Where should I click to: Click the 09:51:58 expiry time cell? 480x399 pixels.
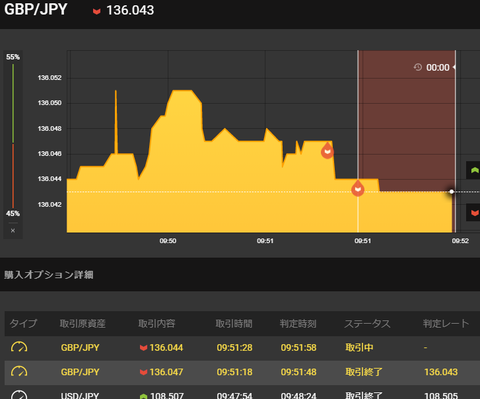(298, 348)
